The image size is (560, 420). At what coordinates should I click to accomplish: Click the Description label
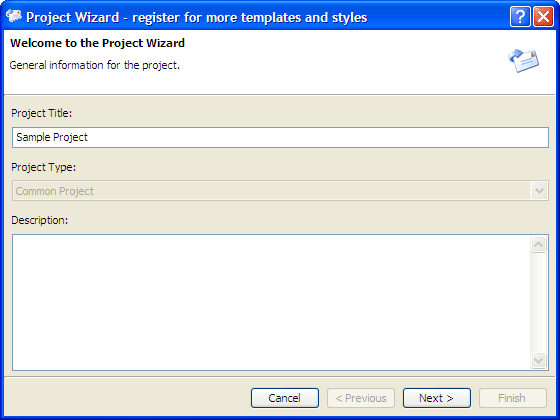[x=39, y=220]
